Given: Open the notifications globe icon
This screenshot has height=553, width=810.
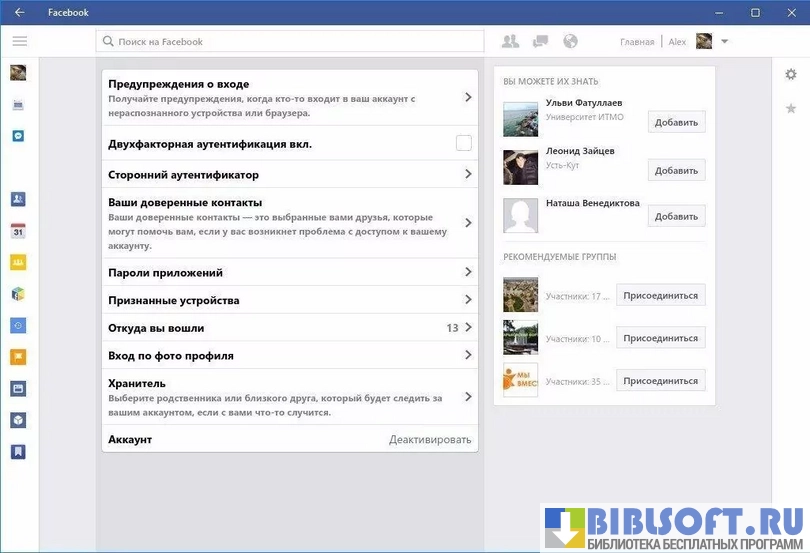Looking at the screenshot, I should (x=571, y=41).
